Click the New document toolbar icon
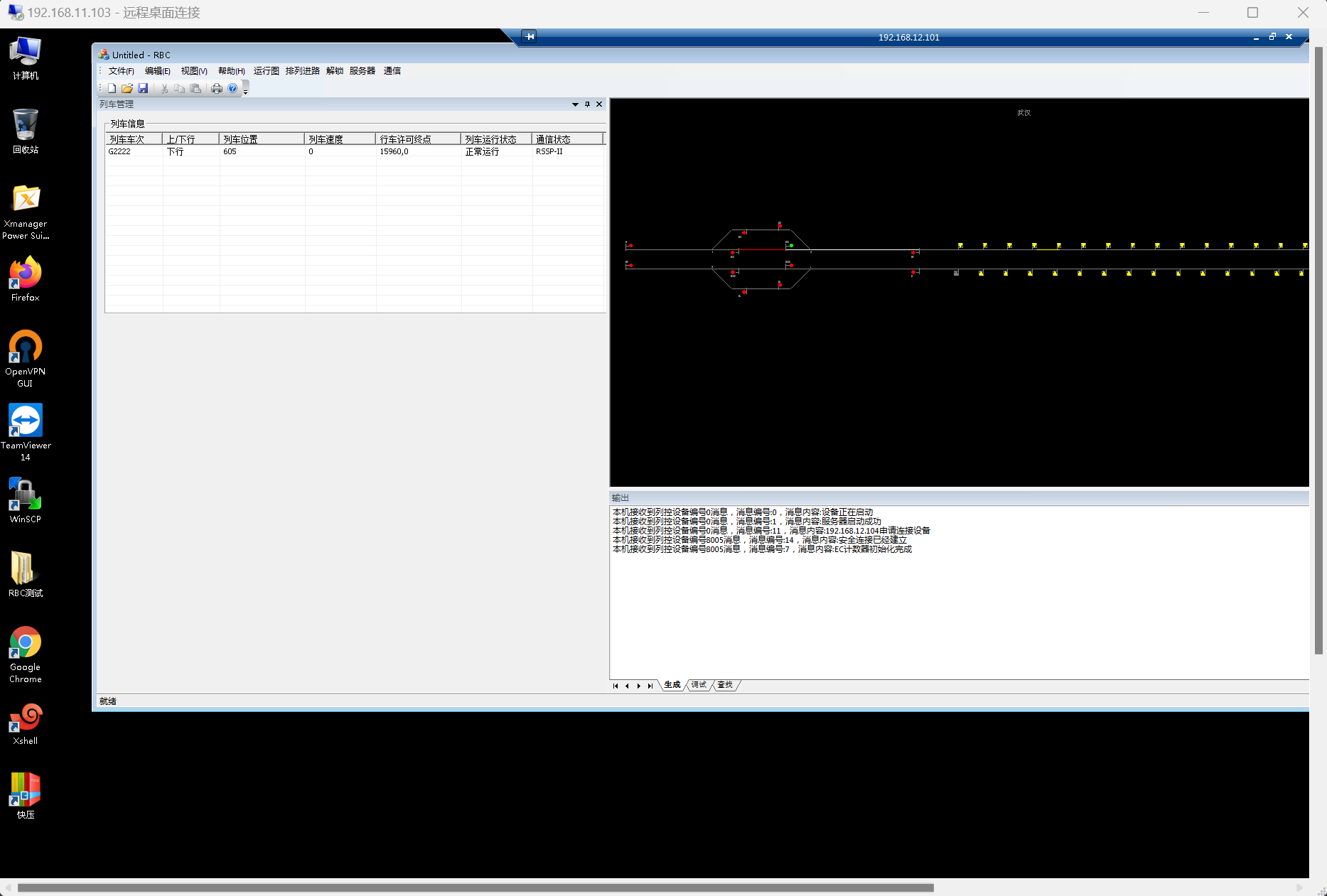The width and height of the screenshot is (1327, 896). coord(112,88)
